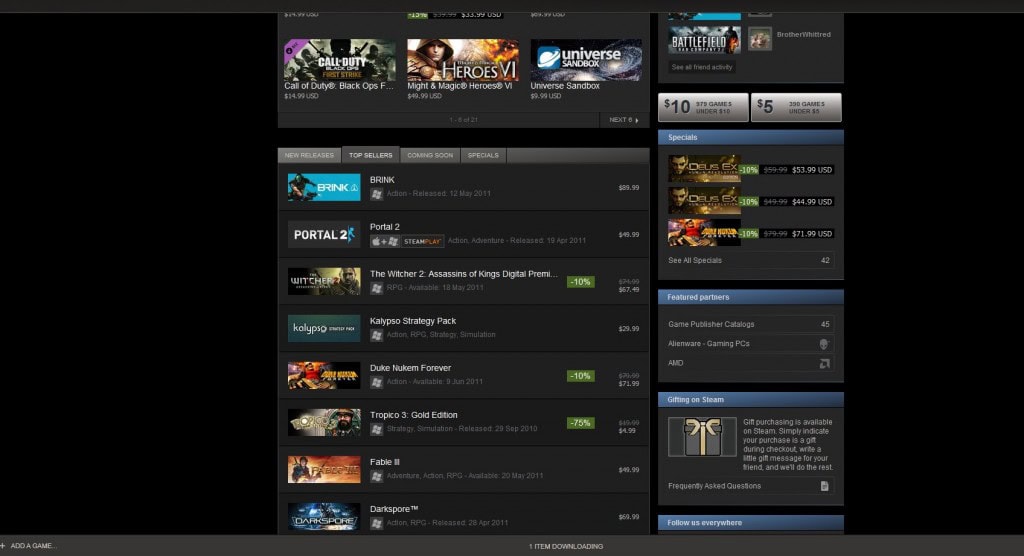Click Add a Game at bottom
This screenshot has width=1024, height=556.
(33, 546)
